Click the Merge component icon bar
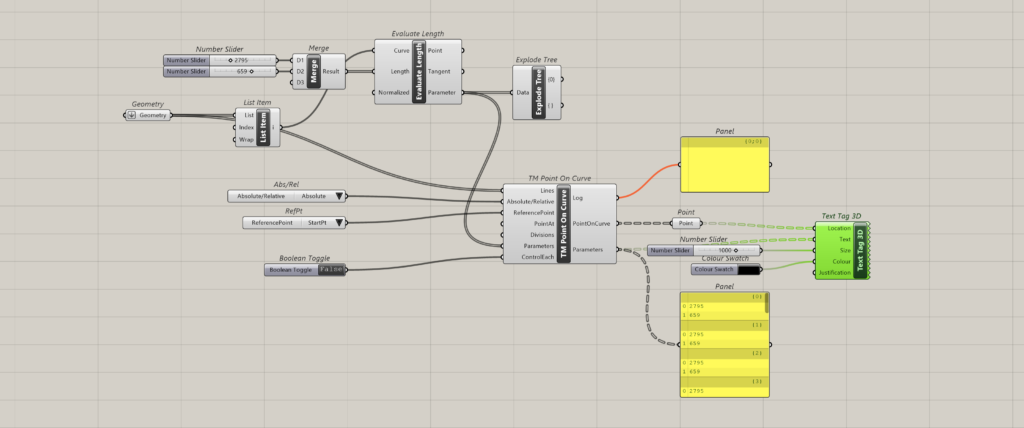 click(313, 71)
